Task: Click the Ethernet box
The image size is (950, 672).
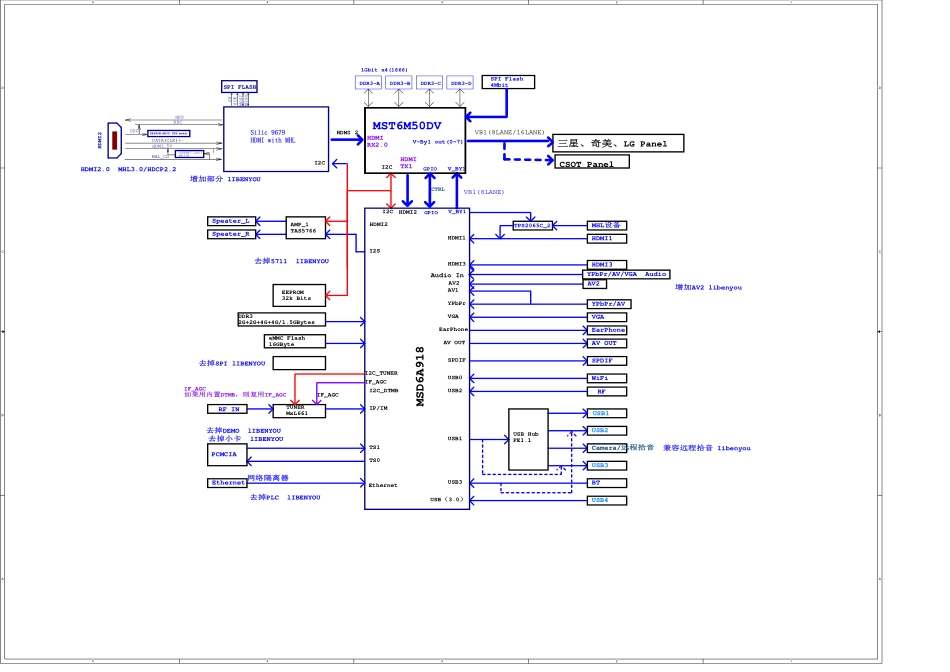Action: click(x=228, y=483)
